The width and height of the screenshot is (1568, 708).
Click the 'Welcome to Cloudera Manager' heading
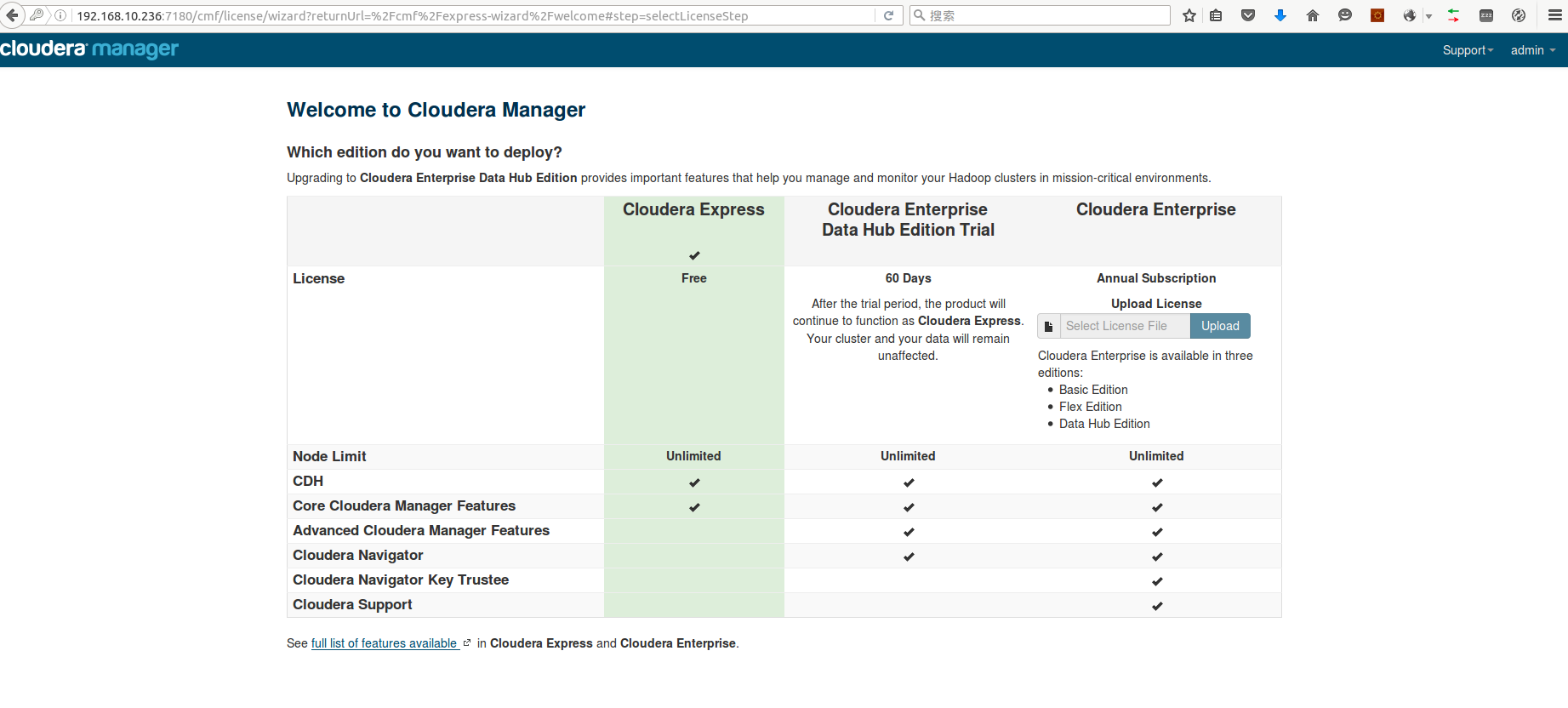pyautogui.click(x=436, y=110)
